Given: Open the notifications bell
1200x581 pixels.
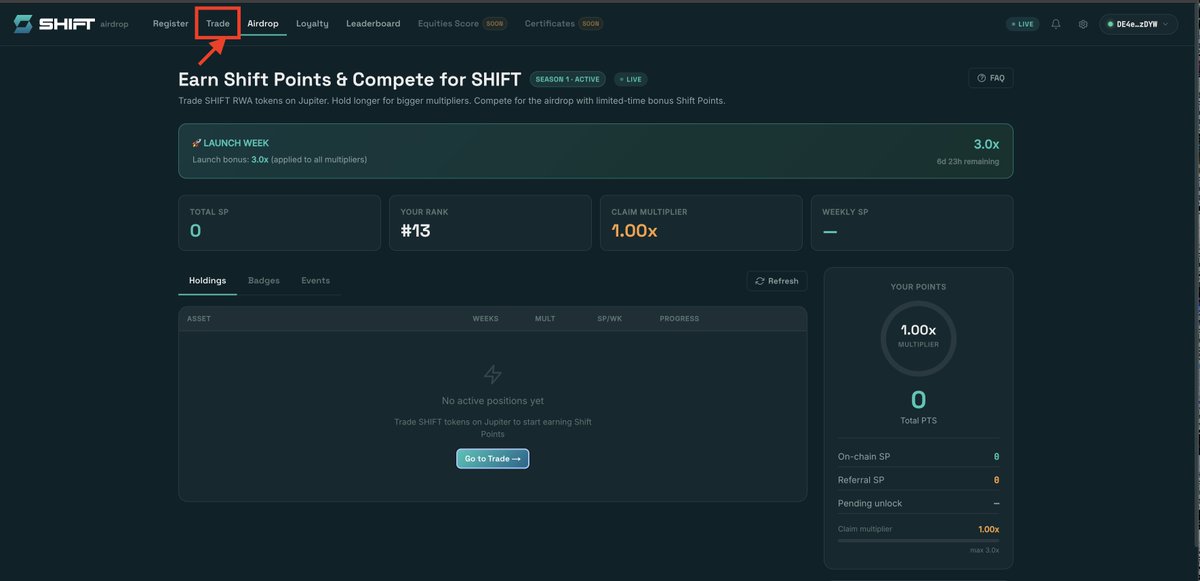Looking at the screenshot, I should [1056, 24].
